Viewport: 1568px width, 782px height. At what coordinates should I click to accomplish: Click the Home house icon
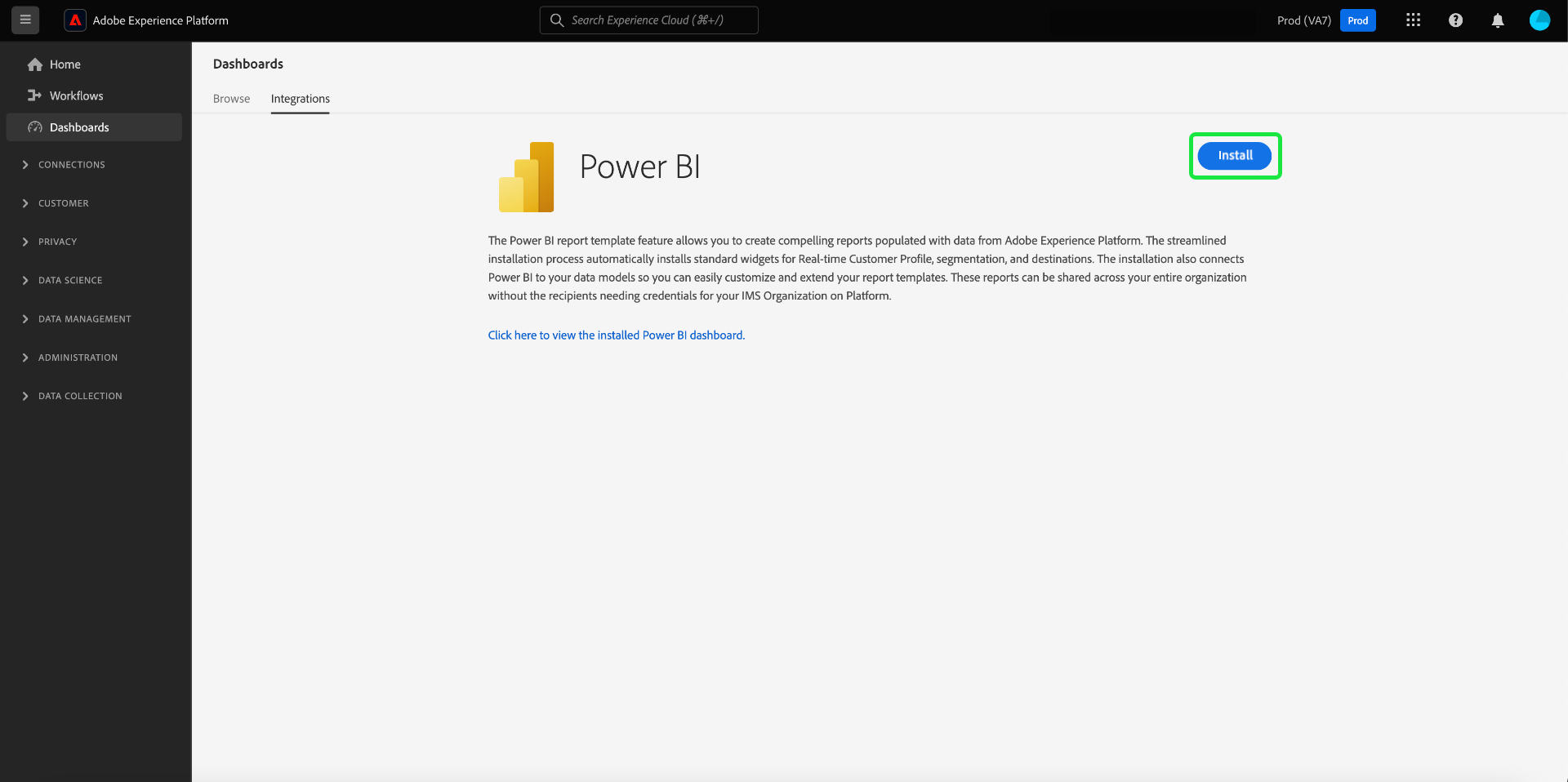pos(35,64)
